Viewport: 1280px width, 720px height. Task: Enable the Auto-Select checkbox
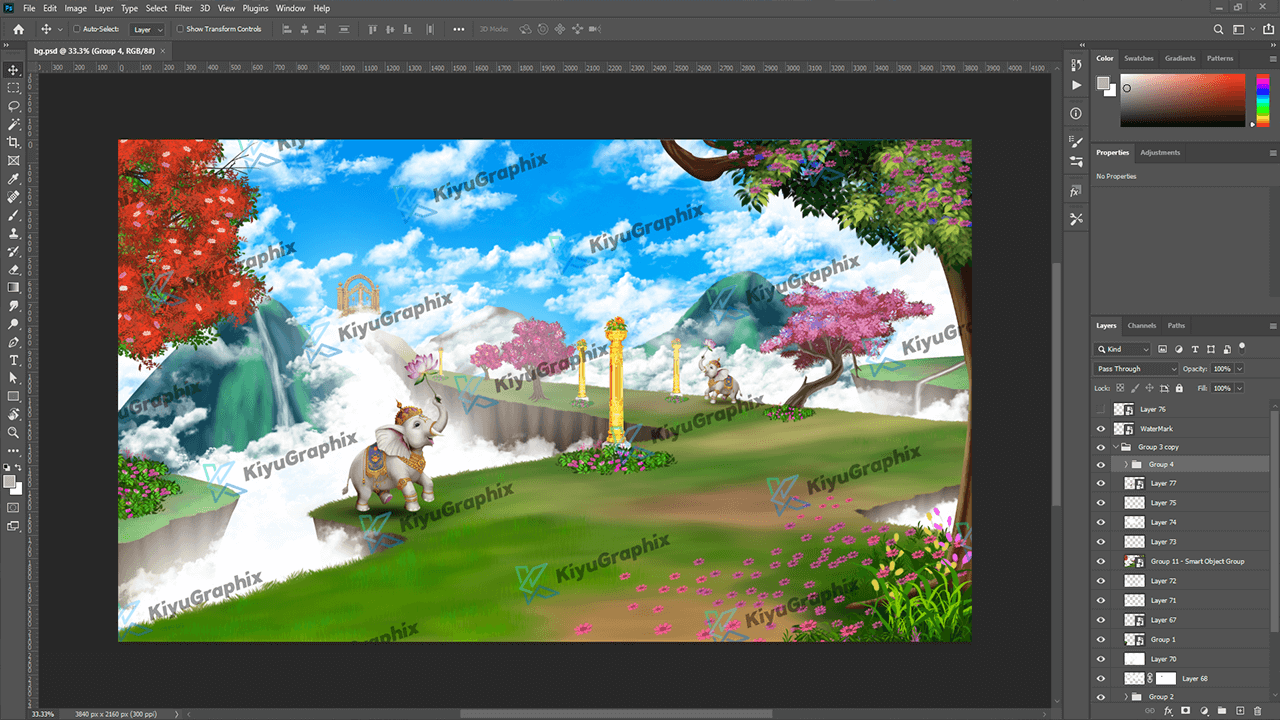tap(77, 29)
